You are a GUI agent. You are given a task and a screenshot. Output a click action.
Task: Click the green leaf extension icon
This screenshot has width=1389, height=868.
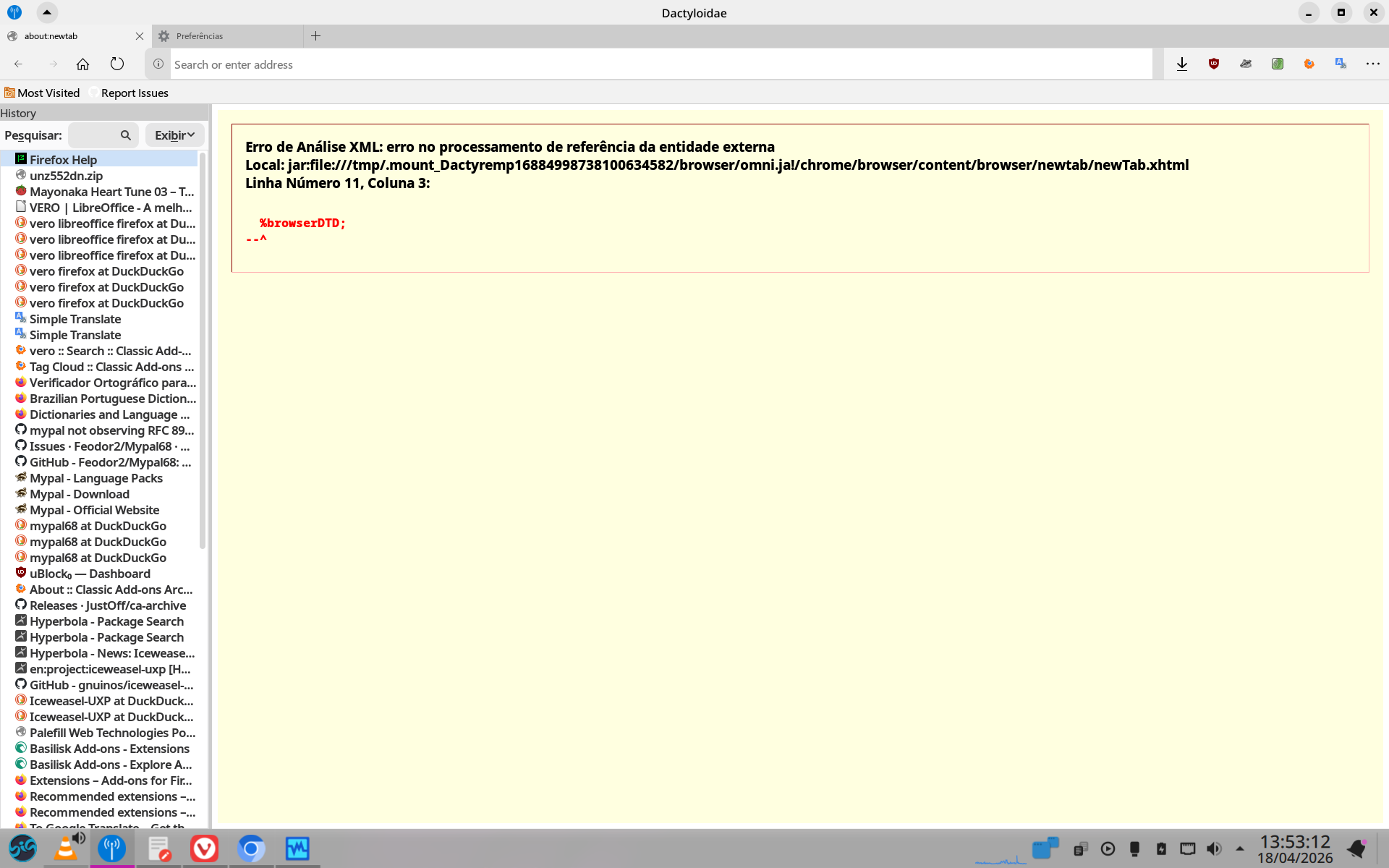click(1278, 64)
